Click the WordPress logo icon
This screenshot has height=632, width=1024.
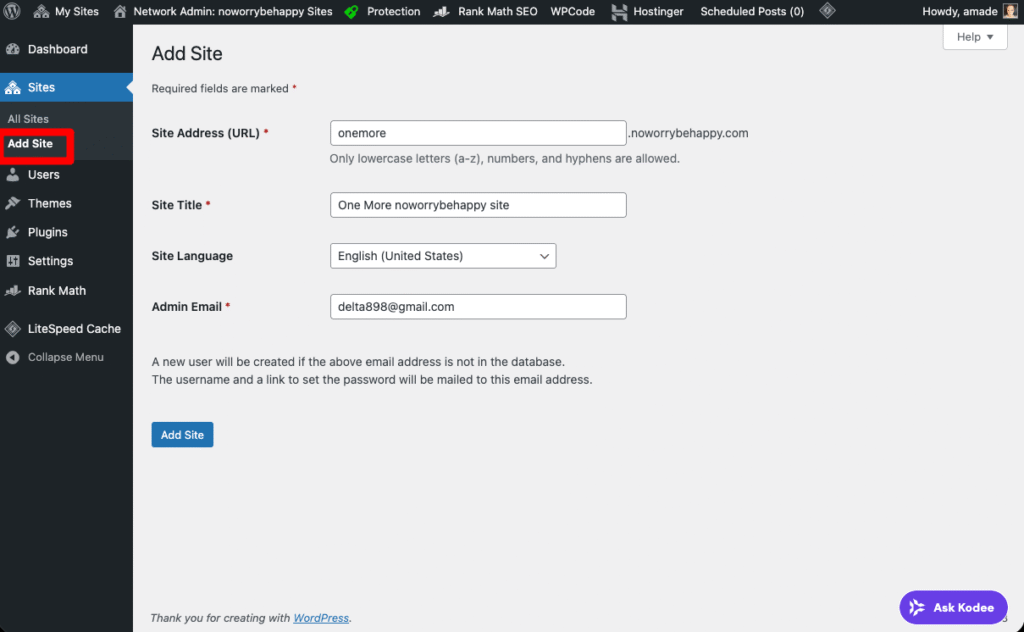tap(12, 12)
